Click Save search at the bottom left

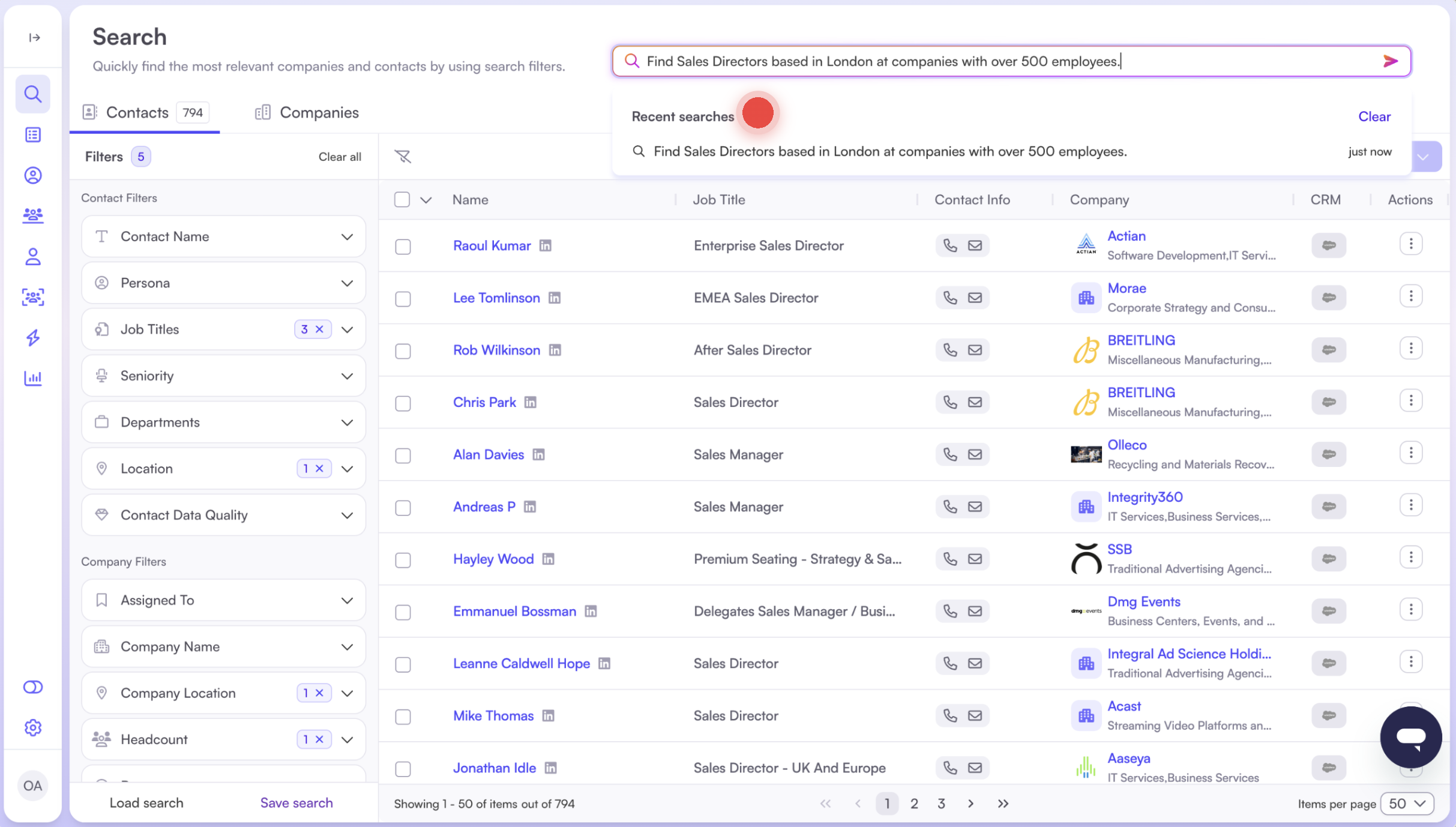pyautogui.click(x=296, y=802)
